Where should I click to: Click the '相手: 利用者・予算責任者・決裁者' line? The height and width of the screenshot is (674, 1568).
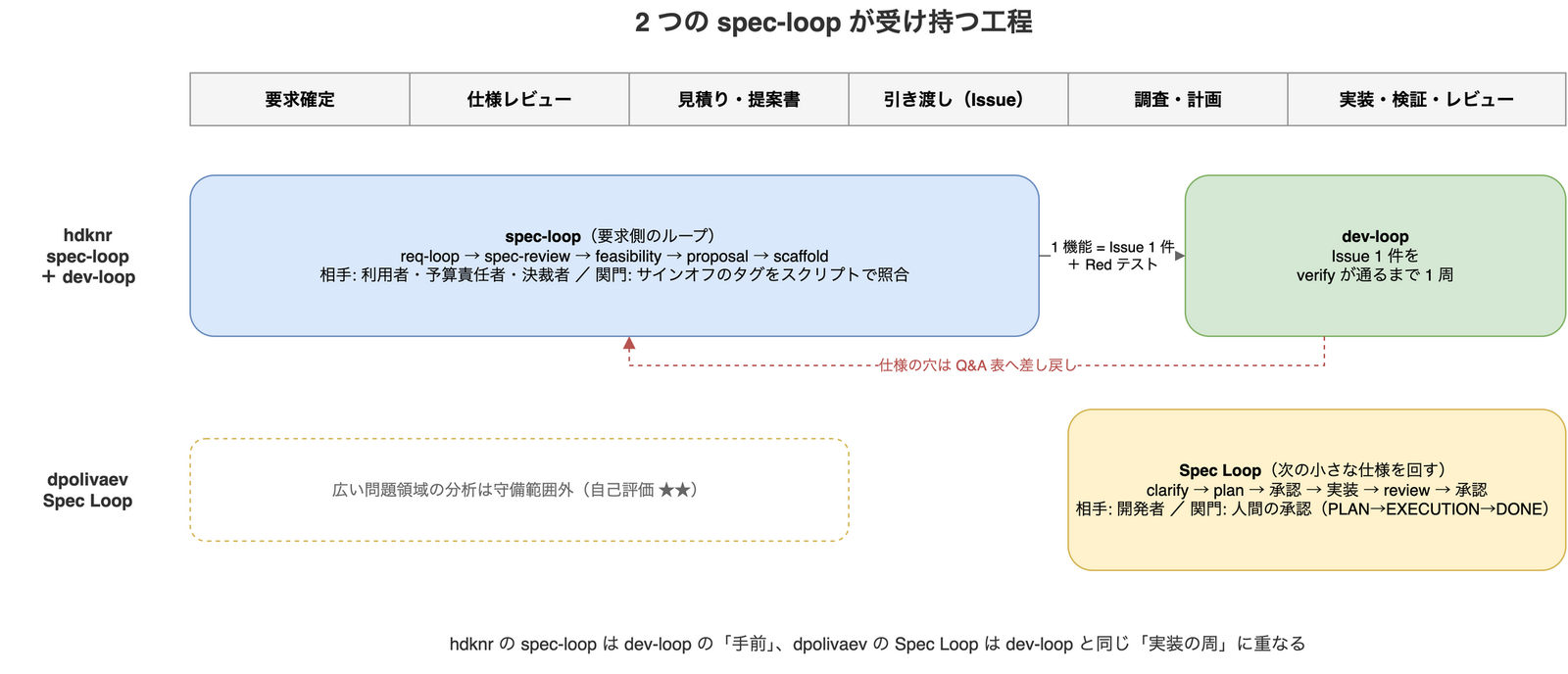pyautogui.click(x=614, y=274)
